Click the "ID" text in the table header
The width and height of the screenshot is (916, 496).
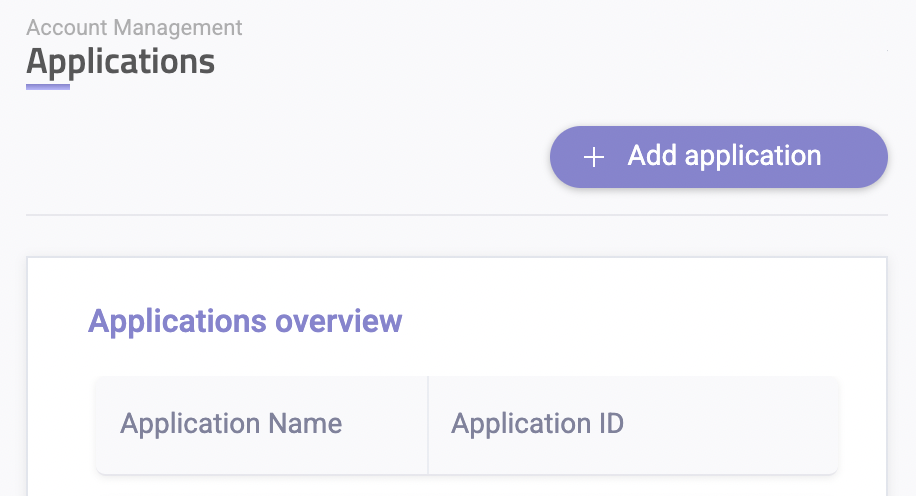tap(610, 423)
